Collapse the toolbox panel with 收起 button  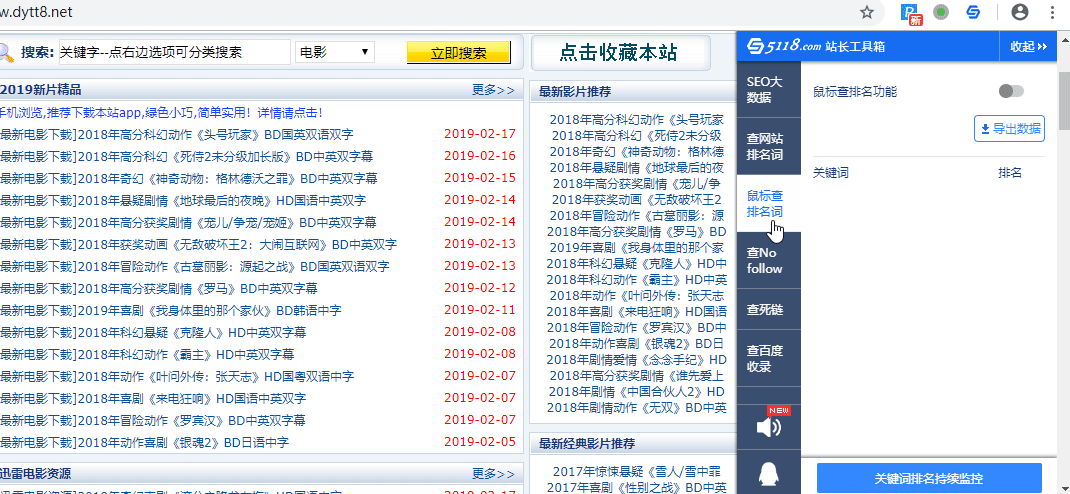1028,46
